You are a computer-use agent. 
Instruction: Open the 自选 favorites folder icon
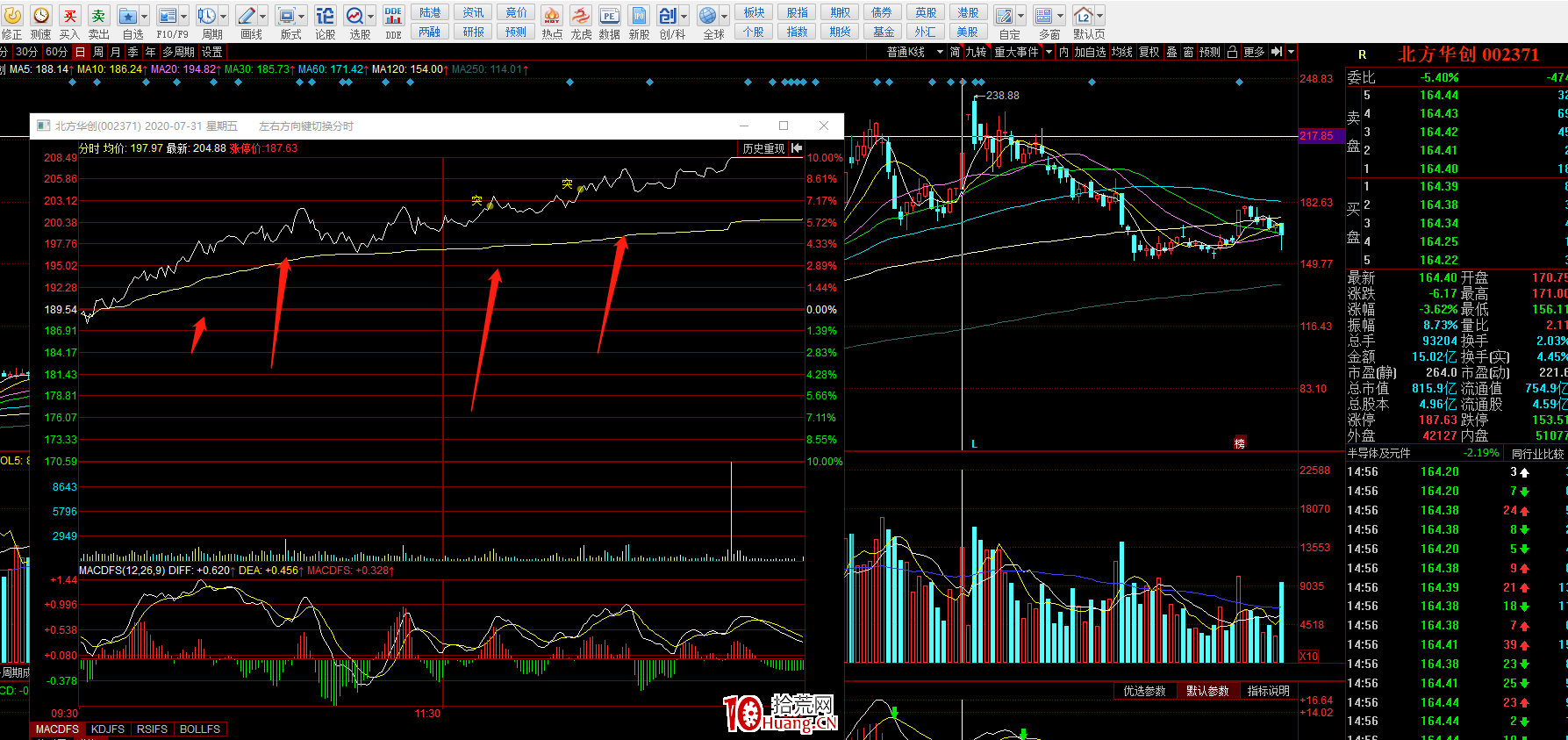(x=127, y=16)
